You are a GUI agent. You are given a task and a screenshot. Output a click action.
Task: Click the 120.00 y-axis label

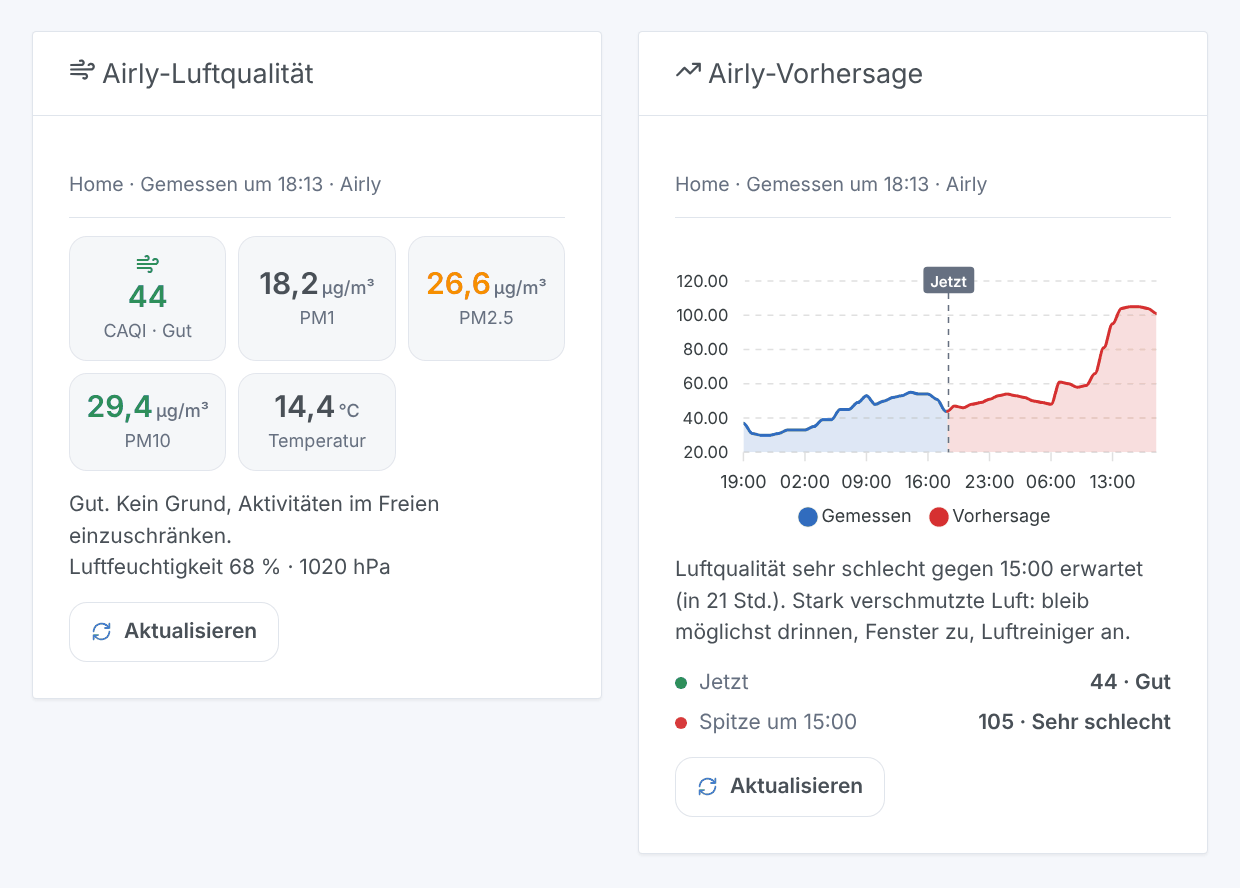pyautogui.click(x=702, y=281)
